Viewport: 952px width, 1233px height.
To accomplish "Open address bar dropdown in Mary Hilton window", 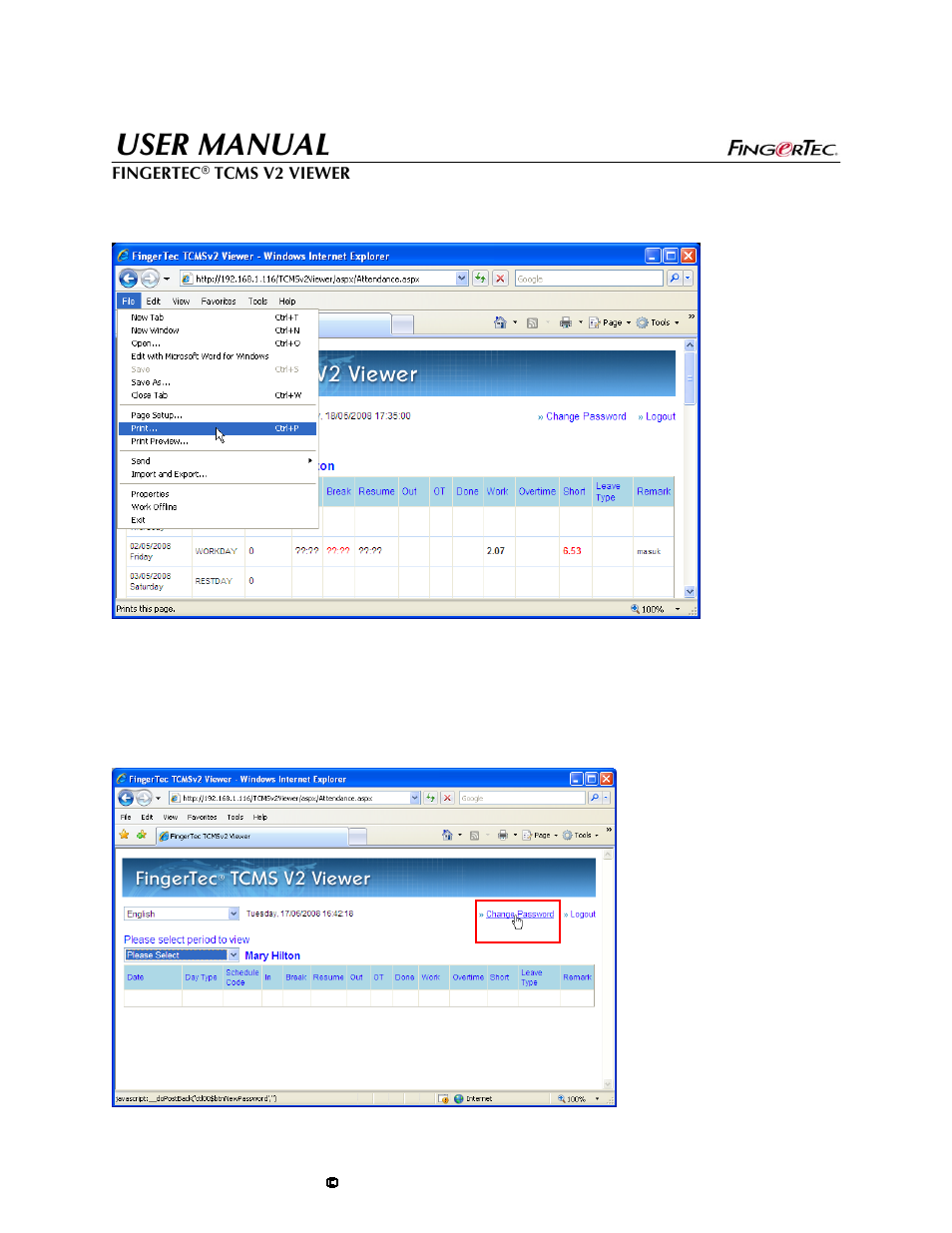I will click(415, 798).
